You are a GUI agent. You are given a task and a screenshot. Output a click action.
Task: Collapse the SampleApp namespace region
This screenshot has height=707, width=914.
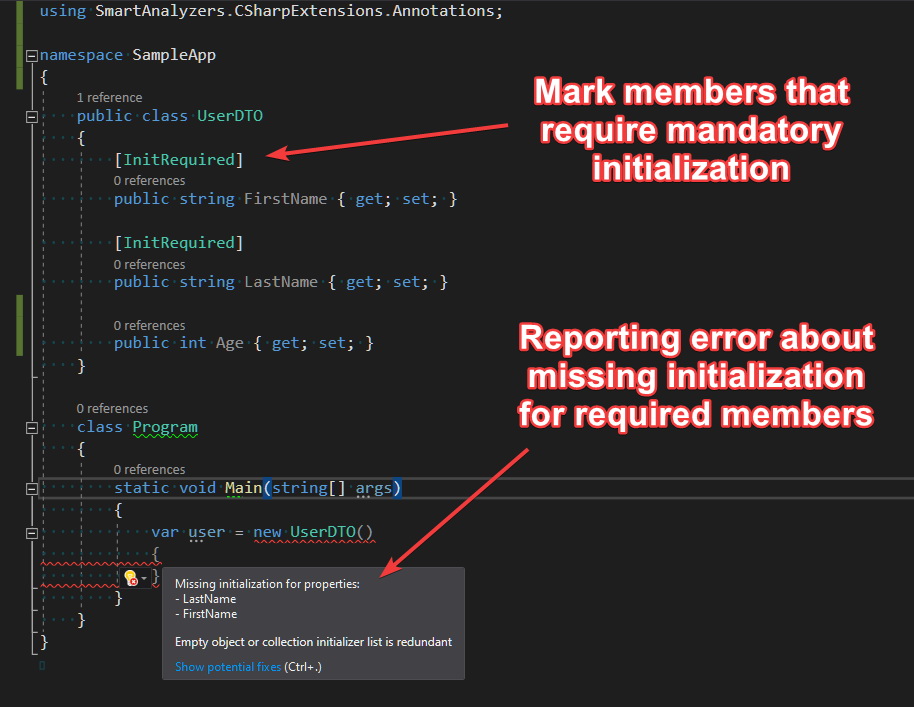point(31,56)
